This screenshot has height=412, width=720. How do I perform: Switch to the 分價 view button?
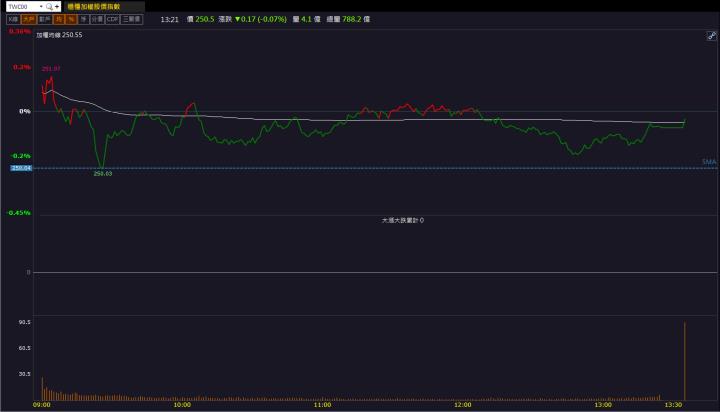97,19
